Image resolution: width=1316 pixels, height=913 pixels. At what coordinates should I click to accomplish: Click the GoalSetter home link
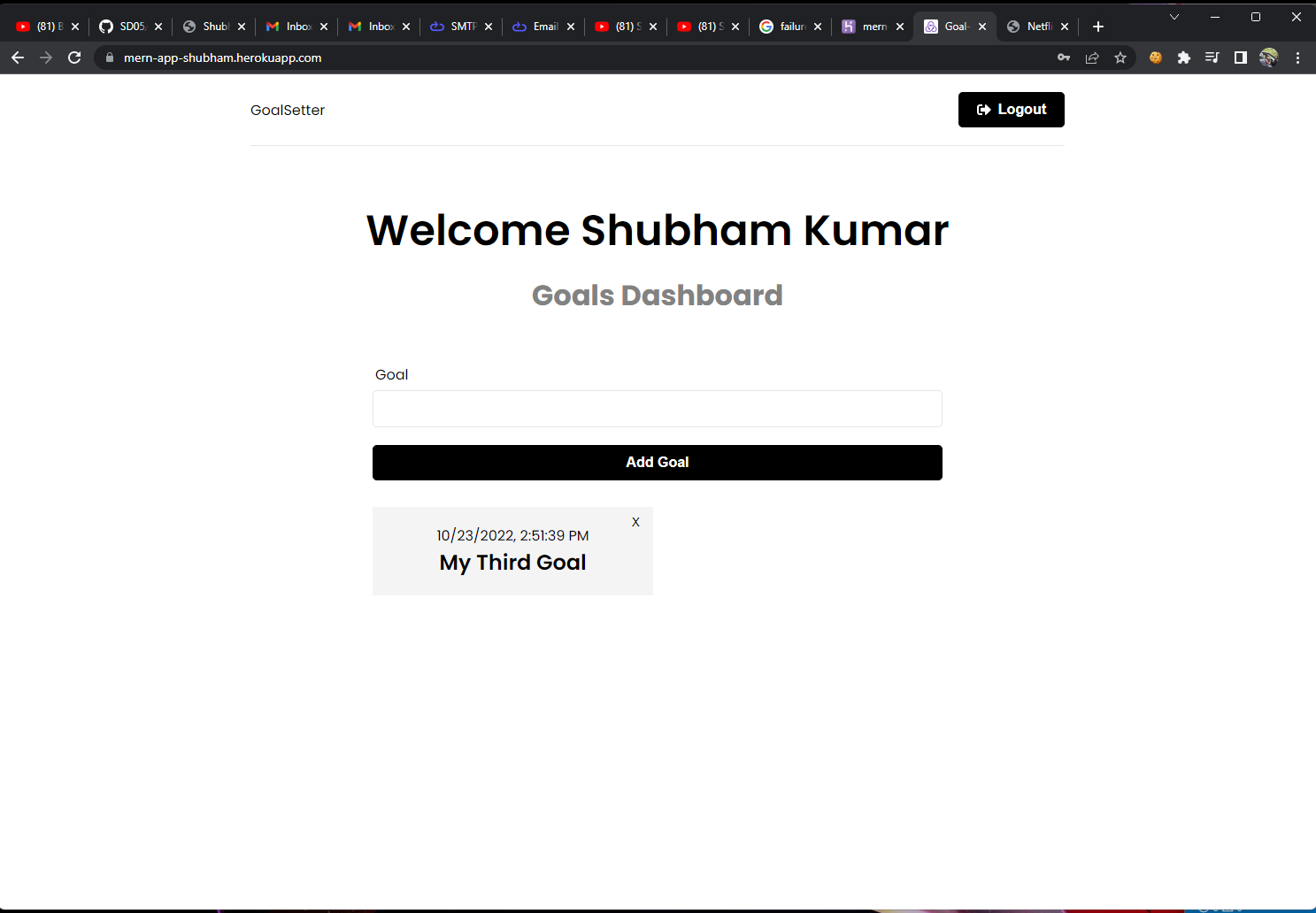coord(288,111)
